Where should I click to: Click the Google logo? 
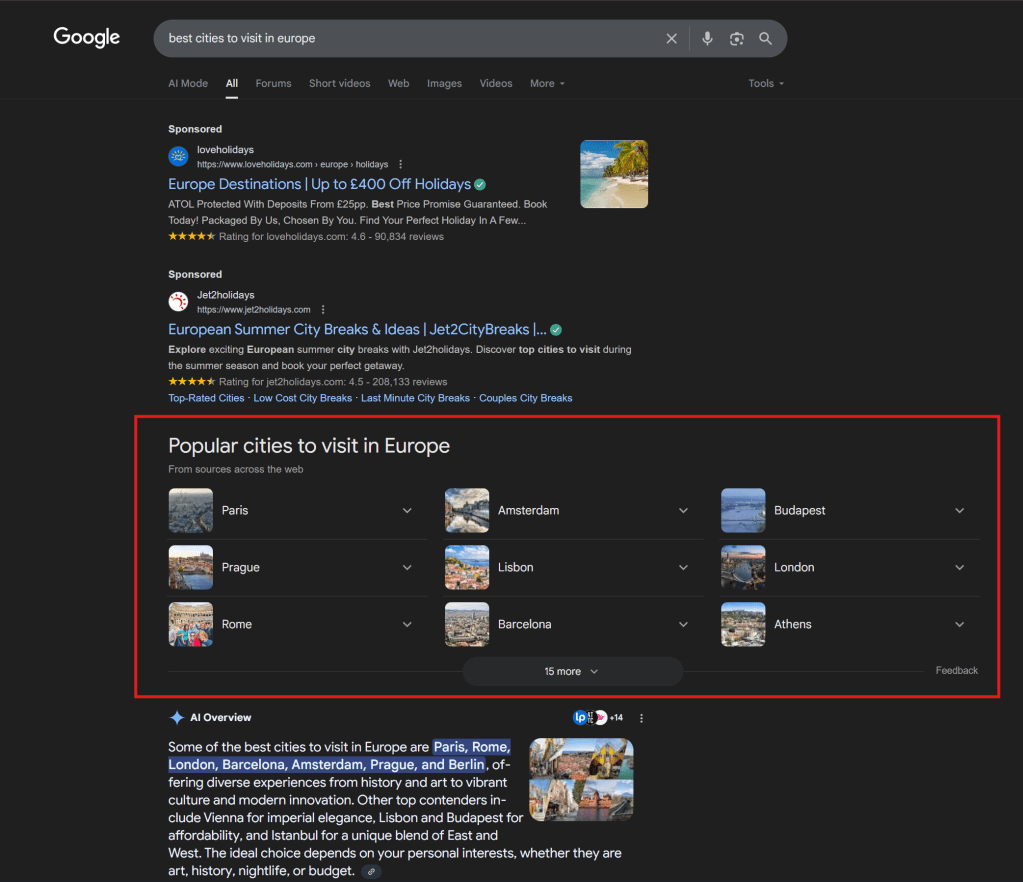[x=86, y=38]
